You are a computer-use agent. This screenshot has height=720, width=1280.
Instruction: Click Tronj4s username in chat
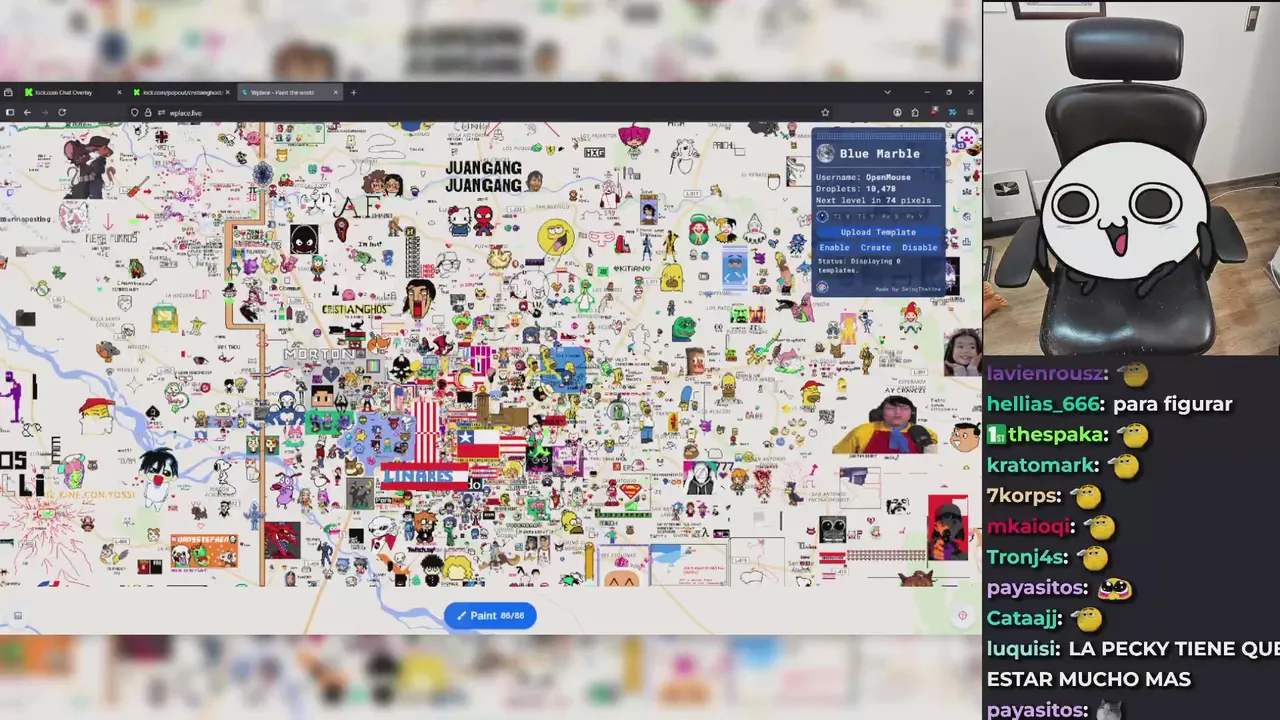point(1027,557)
